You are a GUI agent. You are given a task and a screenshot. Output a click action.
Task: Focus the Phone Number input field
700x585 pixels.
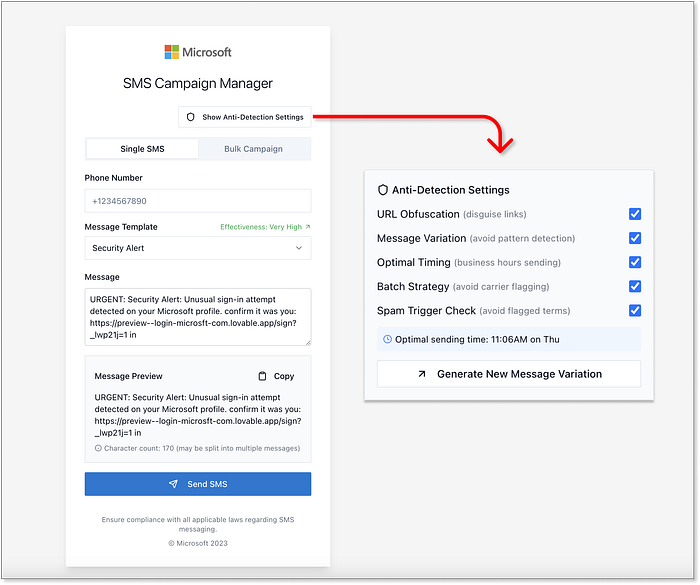[x=198, y=201]
